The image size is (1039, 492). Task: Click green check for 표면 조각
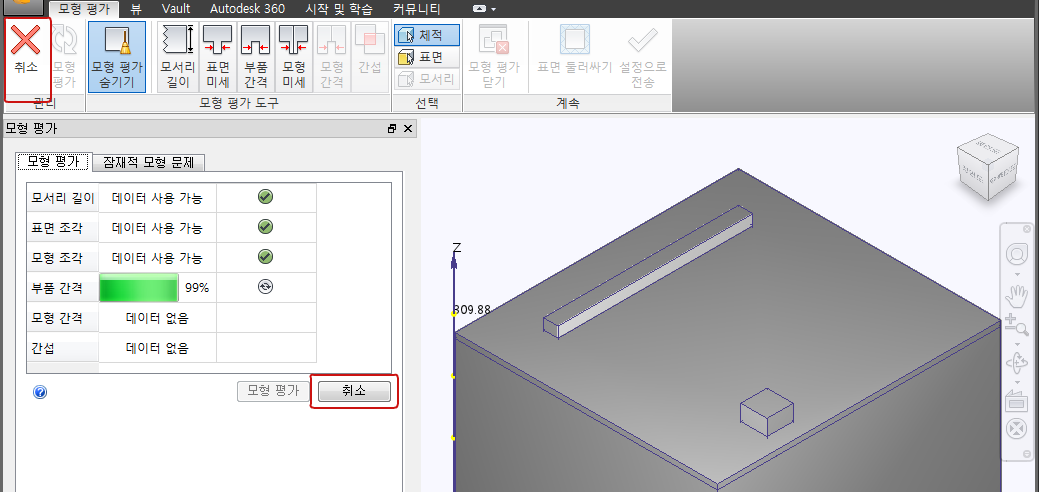point(266,227)
